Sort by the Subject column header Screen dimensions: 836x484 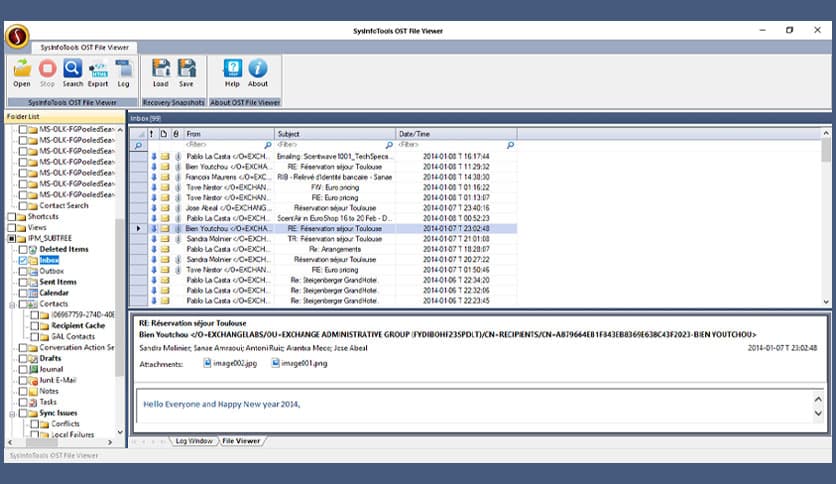(335, 134)
